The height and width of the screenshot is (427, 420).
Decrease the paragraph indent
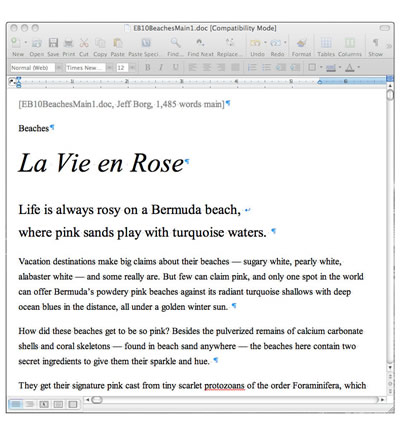tap(281, 68)
